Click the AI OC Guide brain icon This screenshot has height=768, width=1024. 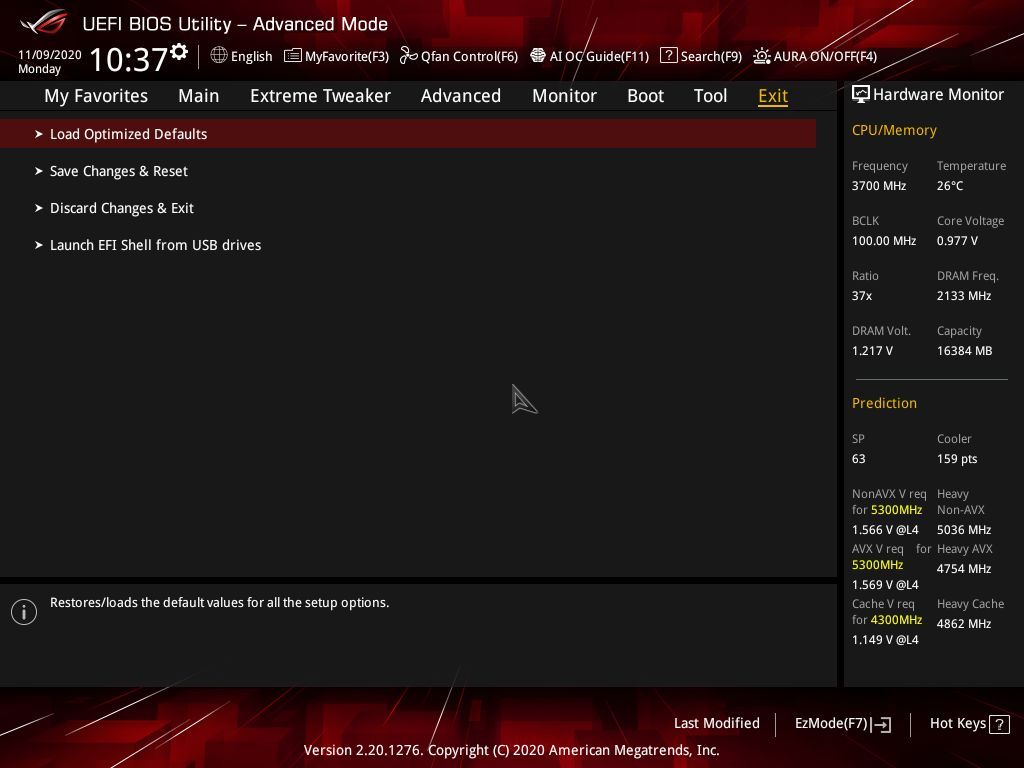click(537, 56)
